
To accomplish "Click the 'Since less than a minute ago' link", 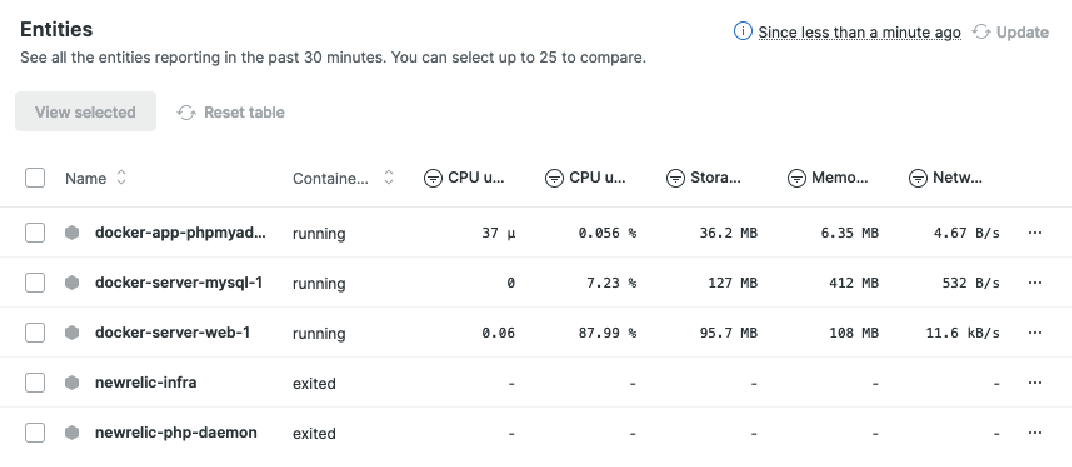I will coord(859,32).
